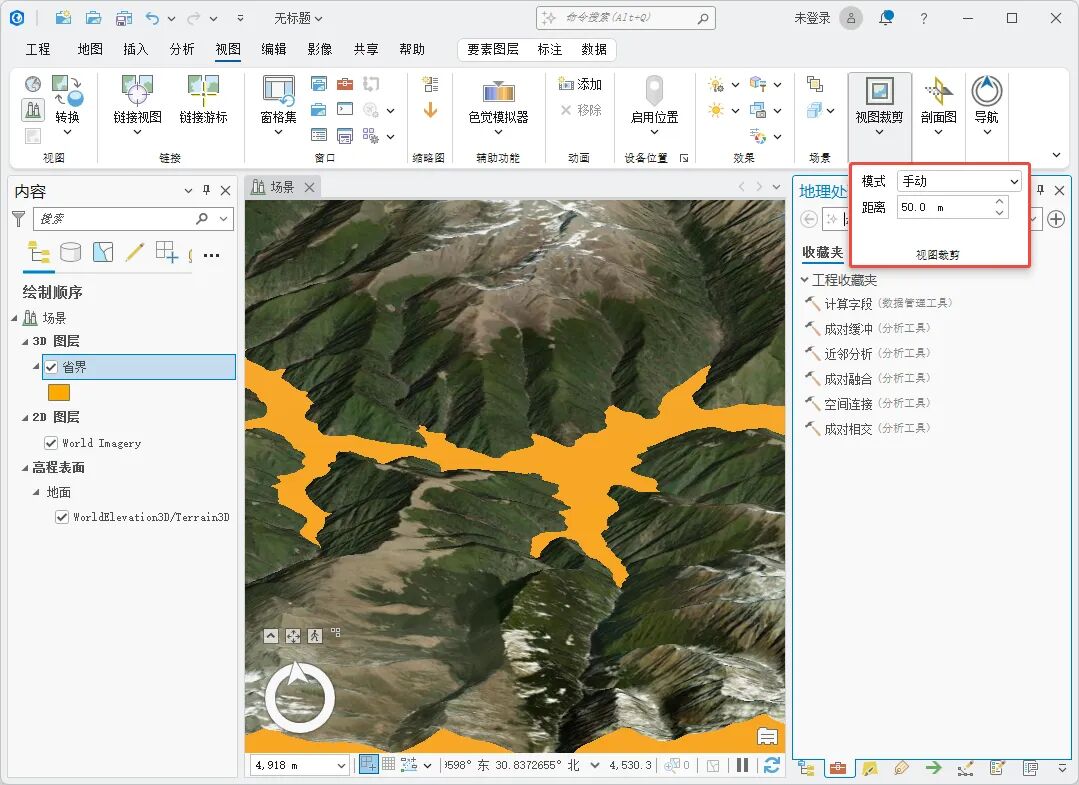Toggle WorldElevation3D/Terrain3D checkbox
1079x785 pixels.
point(62,517)
